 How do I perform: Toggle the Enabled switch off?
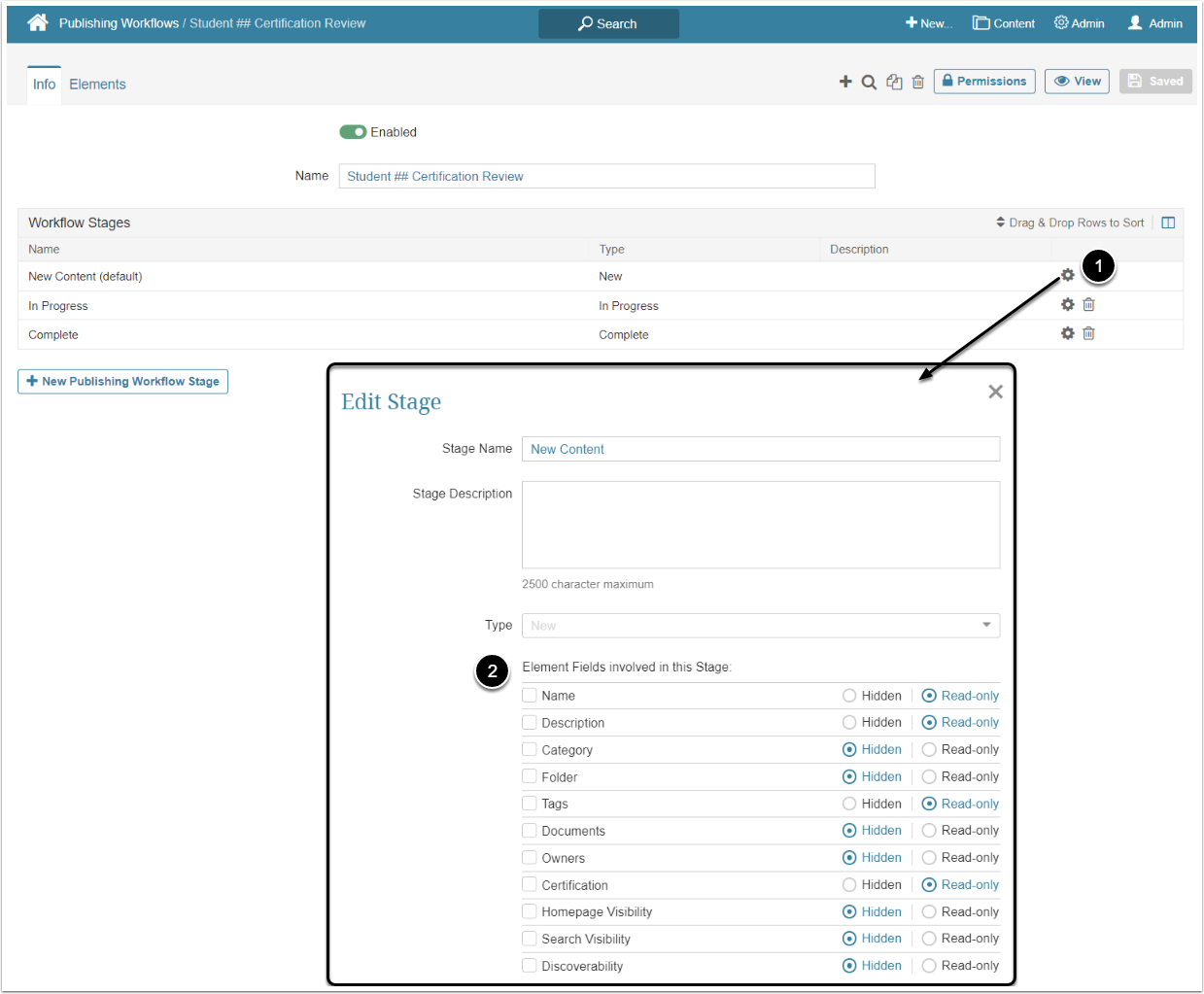(x=352, y=132)
